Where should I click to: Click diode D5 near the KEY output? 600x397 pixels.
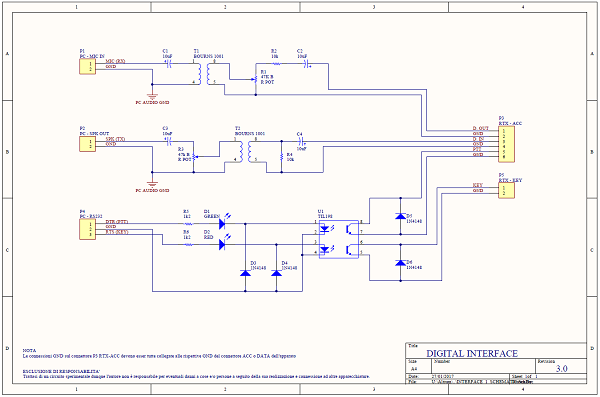click(401, 216)
